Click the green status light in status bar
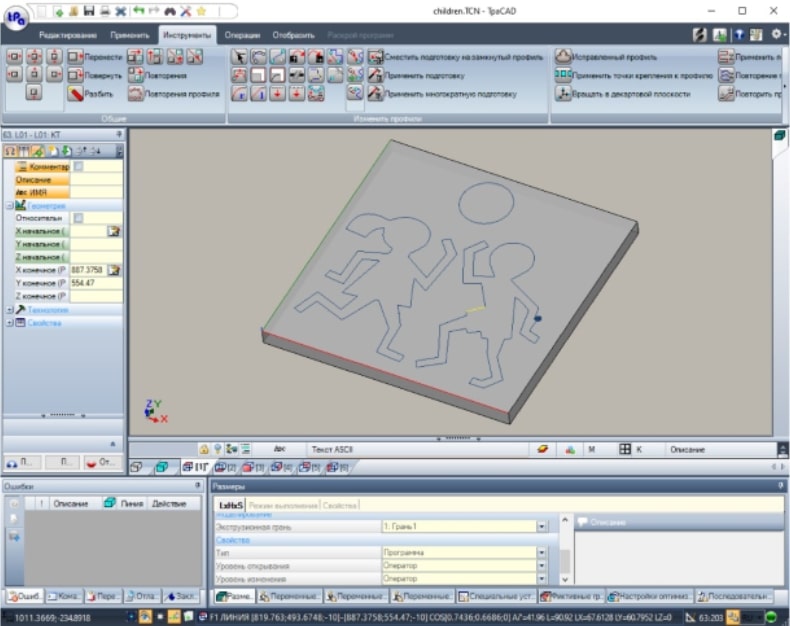 click(x=771, y=616)
